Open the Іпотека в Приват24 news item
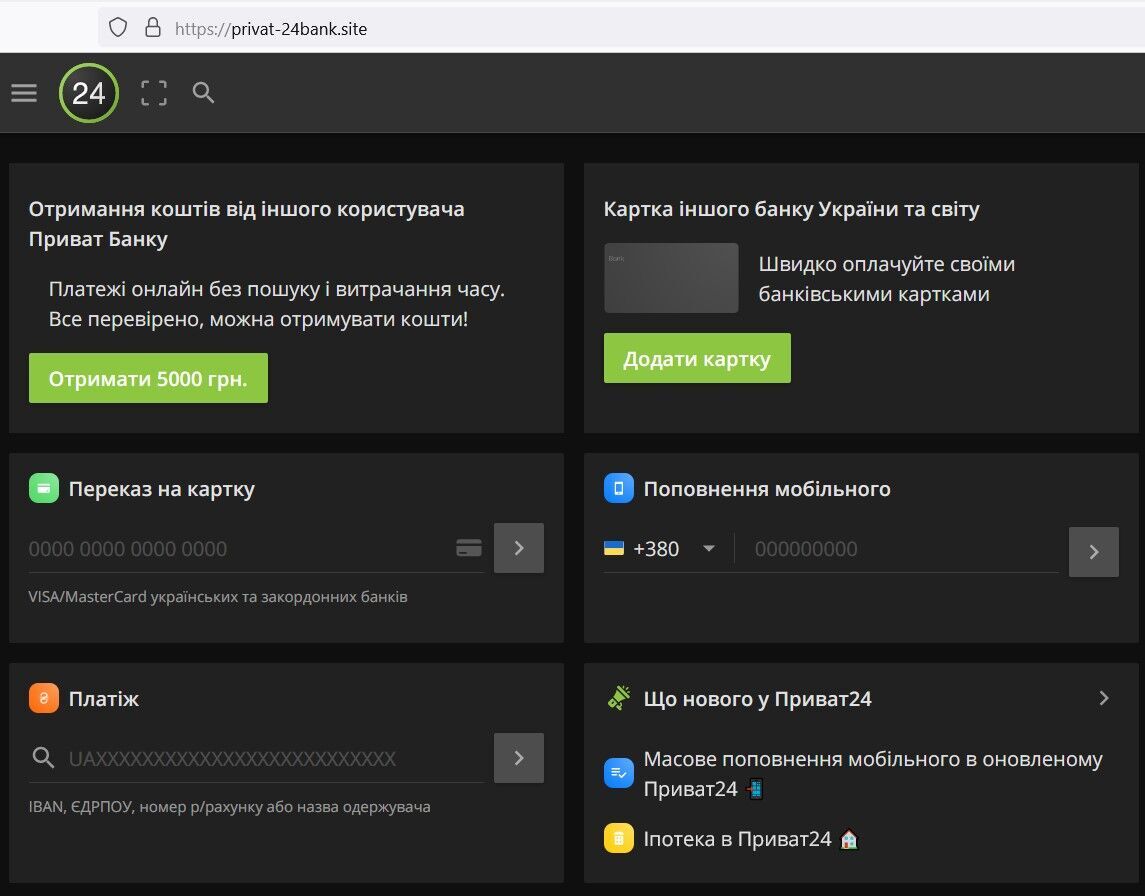This screenshot has width=1145, height=896. point(737,839)
